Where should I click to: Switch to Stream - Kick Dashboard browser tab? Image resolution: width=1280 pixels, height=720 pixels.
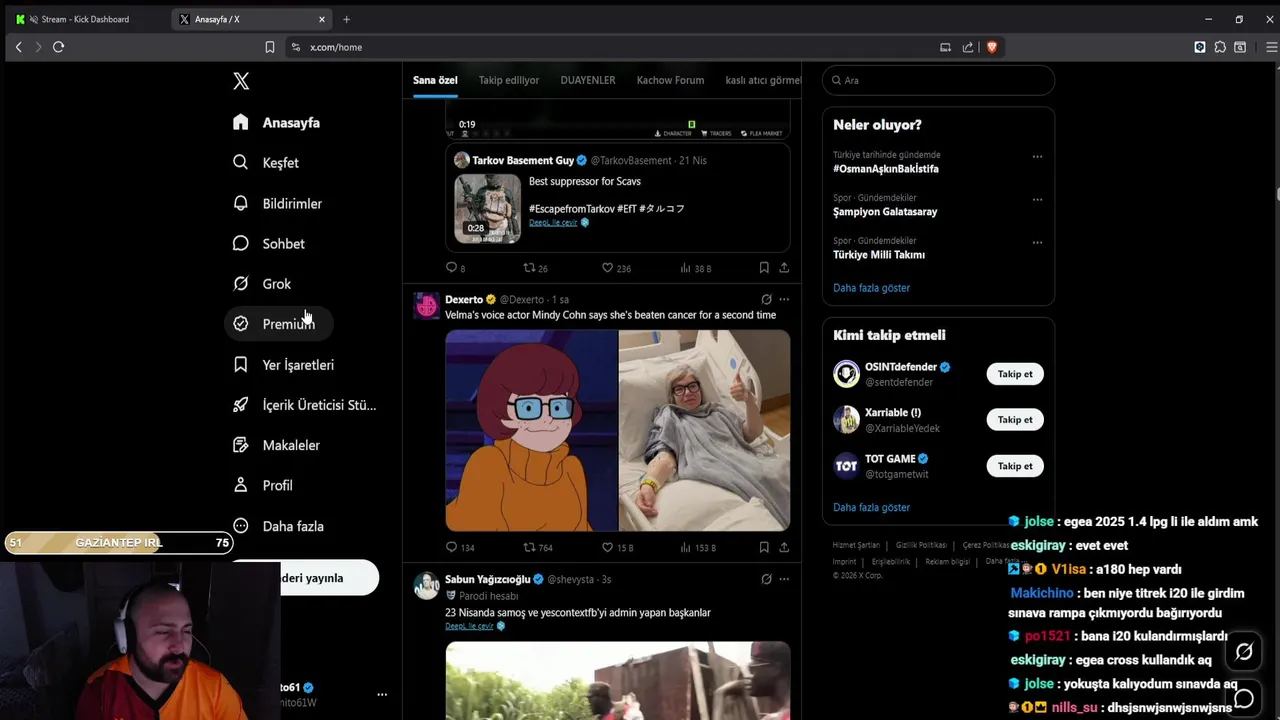click(x=86, y=19)
